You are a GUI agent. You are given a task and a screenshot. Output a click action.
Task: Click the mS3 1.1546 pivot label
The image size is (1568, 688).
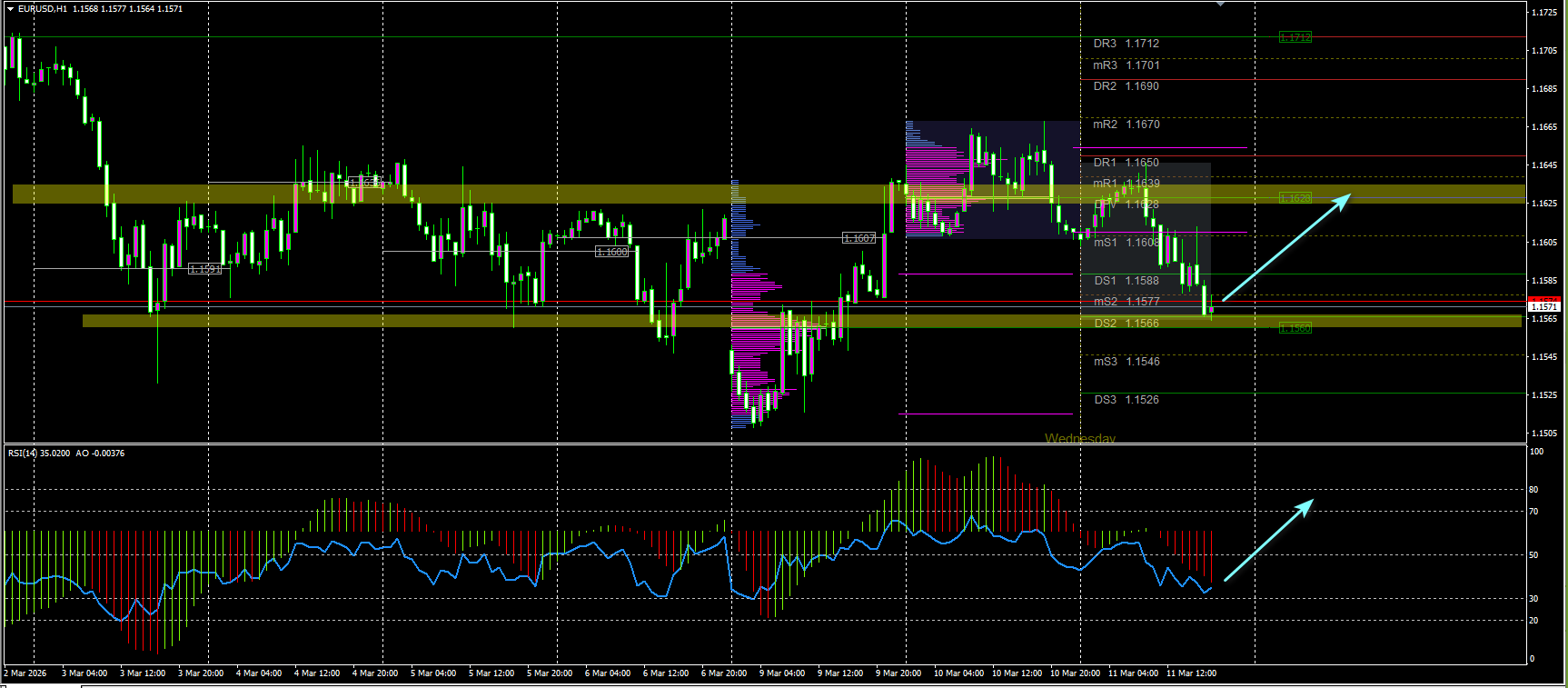coord(1126,362)
